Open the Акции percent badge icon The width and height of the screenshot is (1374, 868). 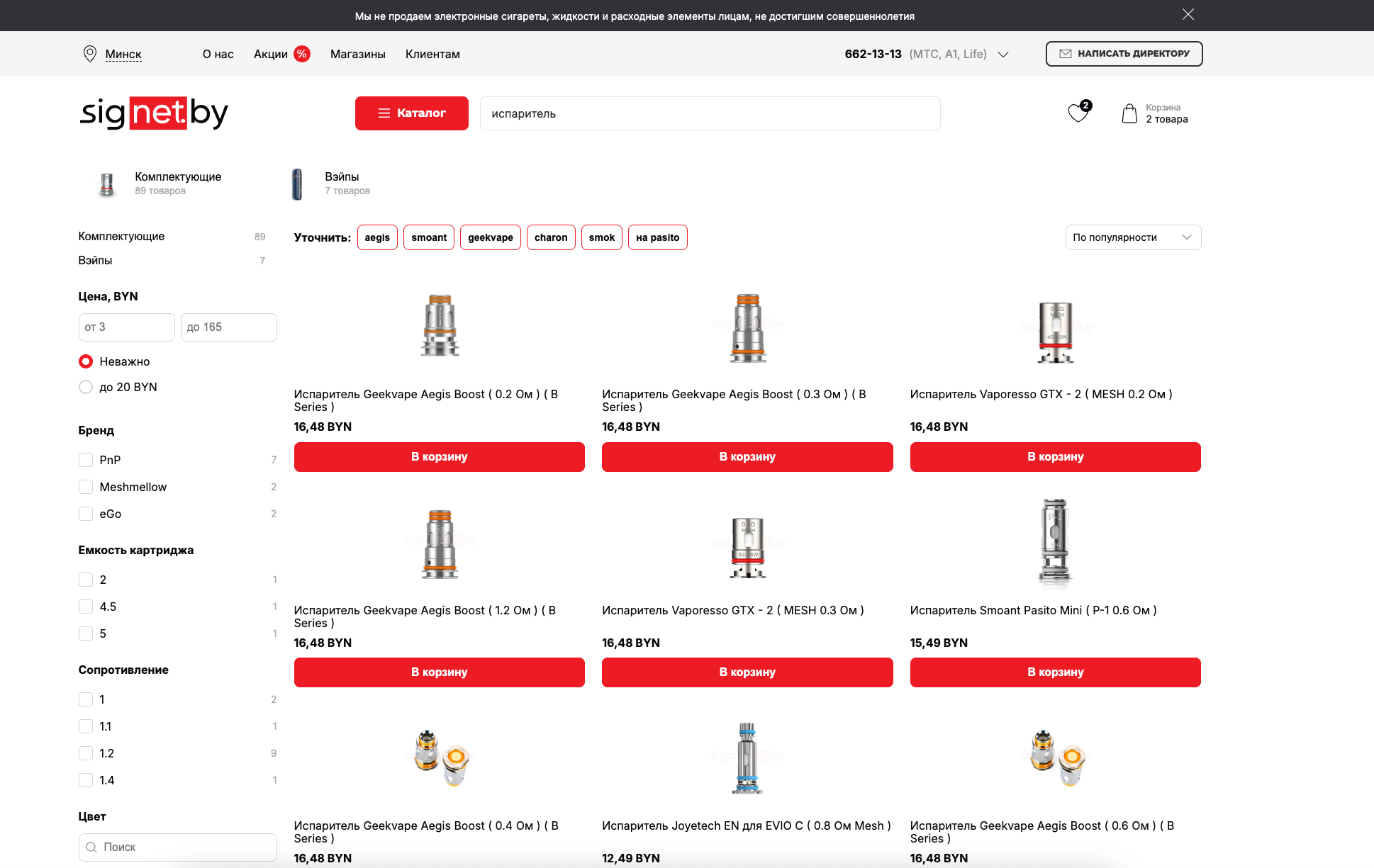tap(302, 54)
